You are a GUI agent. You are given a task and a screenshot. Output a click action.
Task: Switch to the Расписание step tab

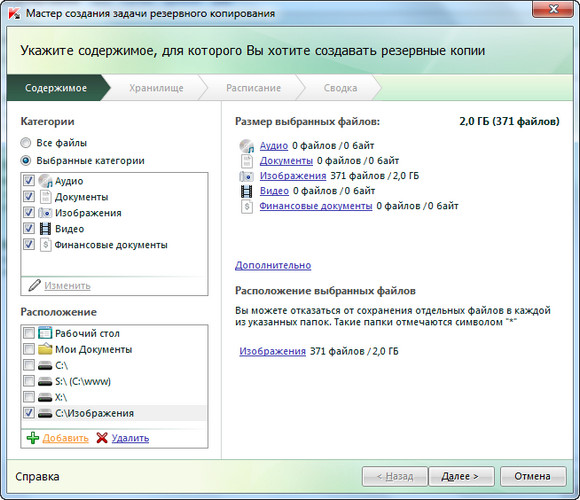pos(254,88)
